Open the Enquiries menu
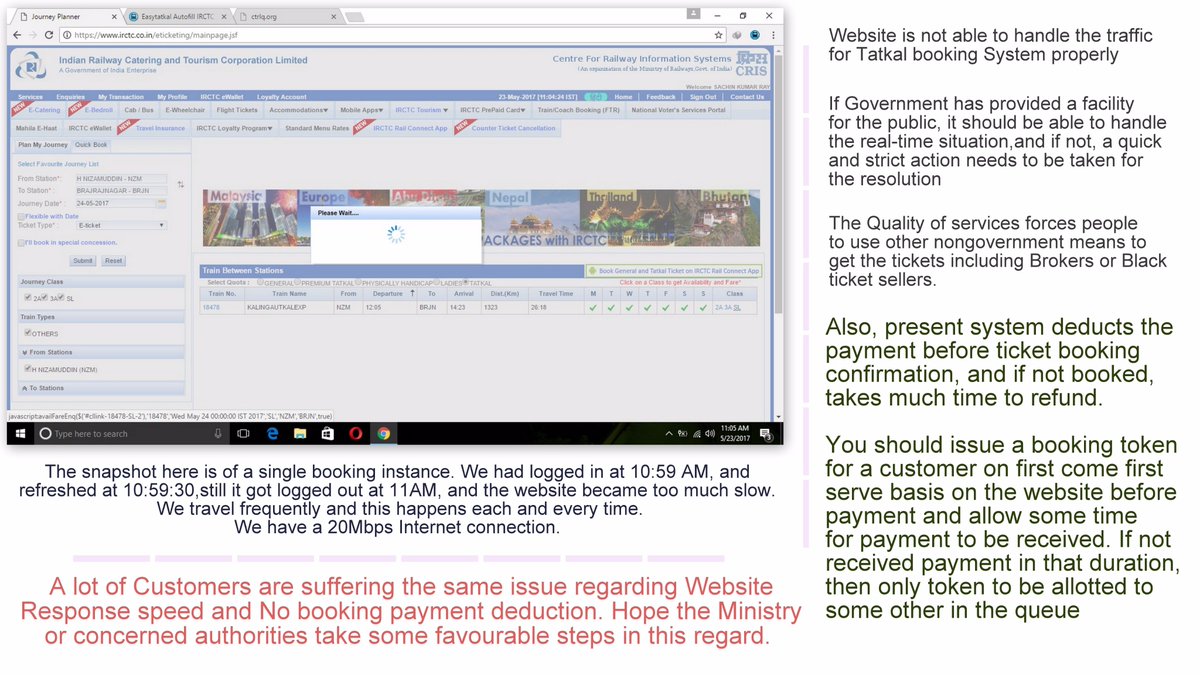 point(70,97)
